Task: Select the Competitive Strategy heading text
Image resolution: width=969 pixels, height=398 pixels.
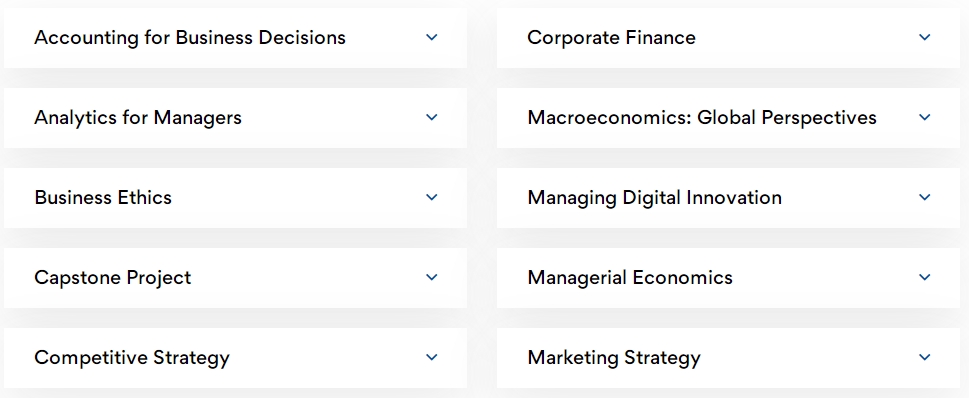Action: [x=132, y=357]
